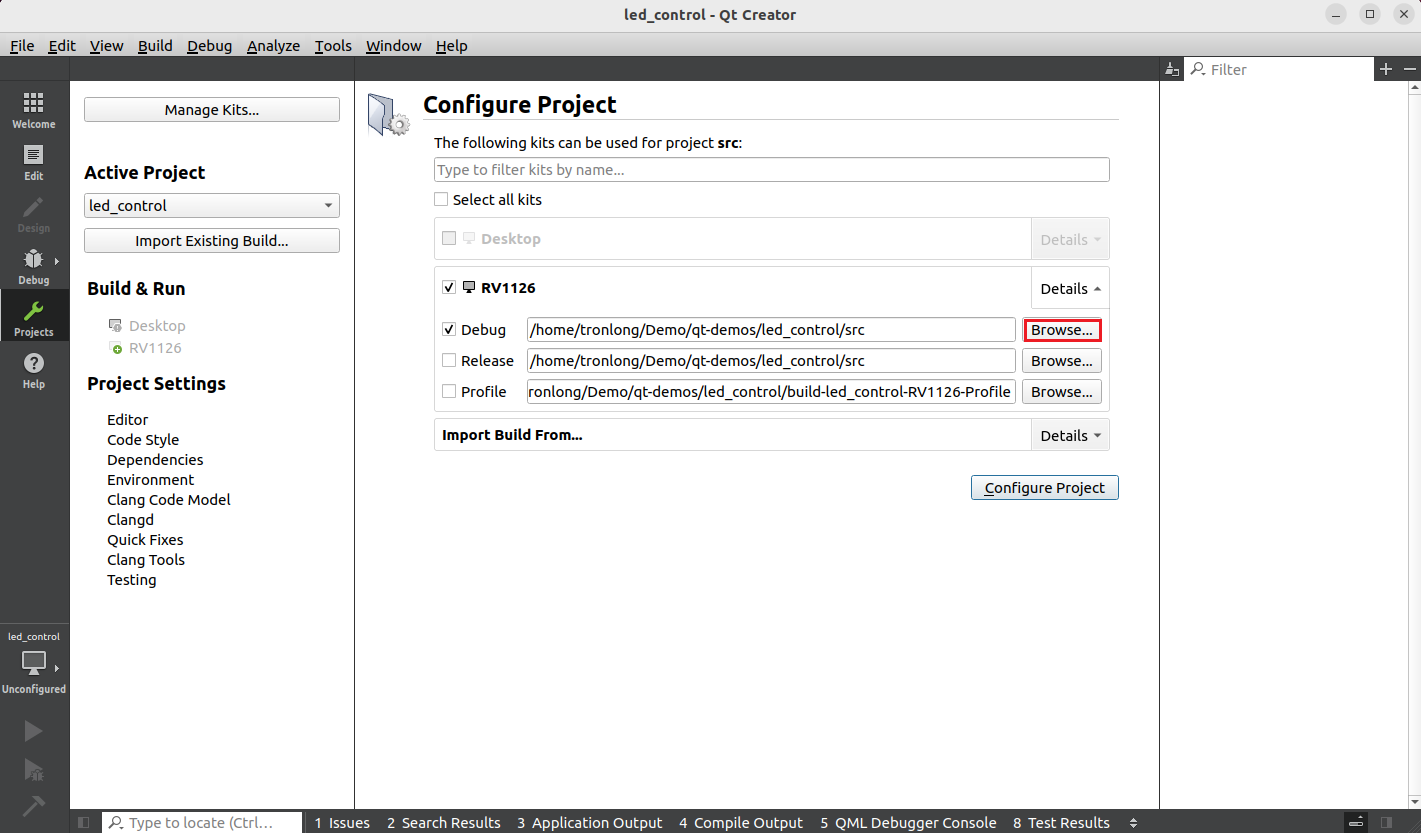Click the Build hammer icon
The image size is (1421, 833).
[x=34, y=806]
